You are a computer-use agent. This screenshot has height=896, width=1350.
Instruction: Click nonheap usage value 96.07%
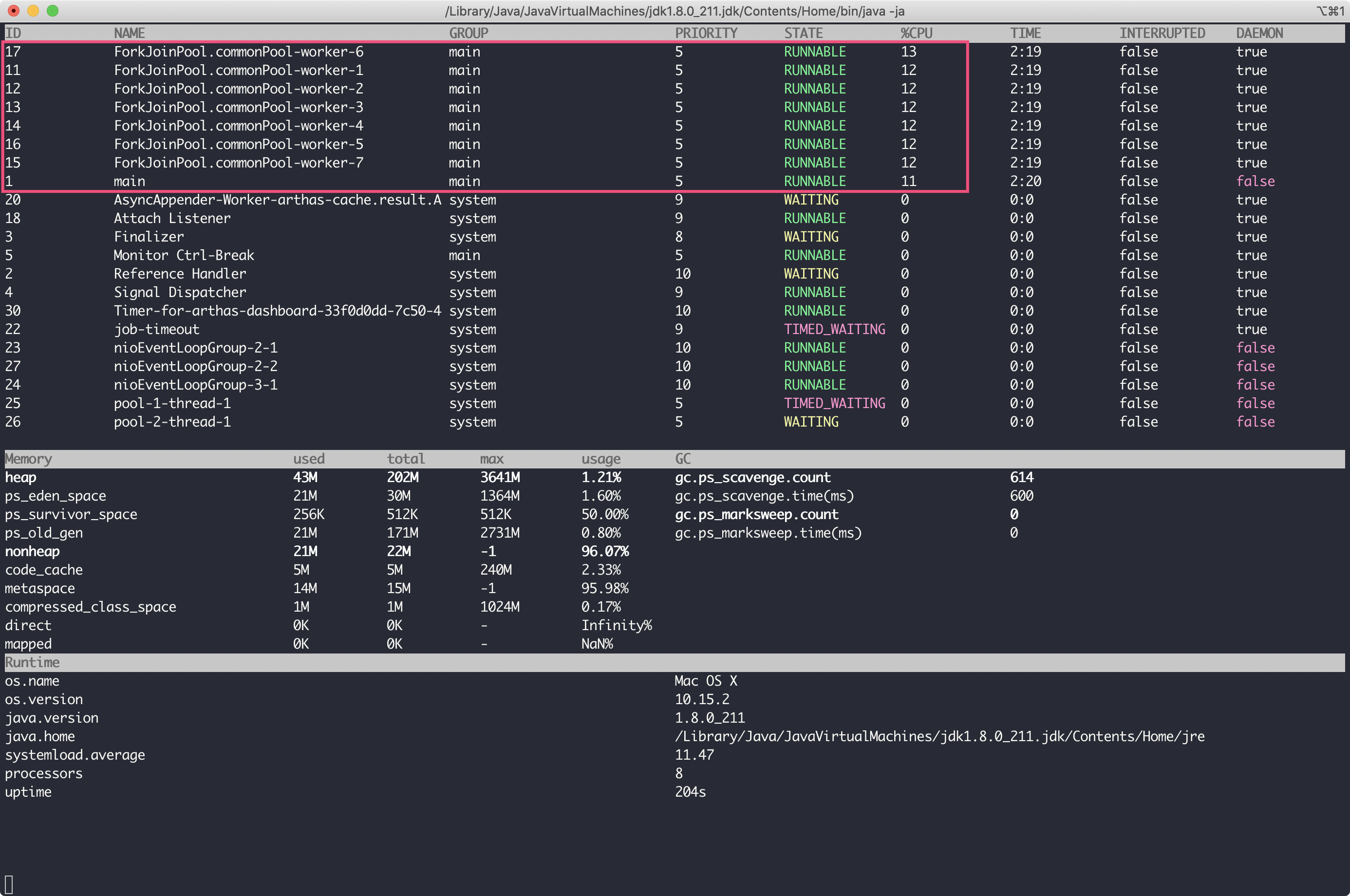(x=605, y=551)
